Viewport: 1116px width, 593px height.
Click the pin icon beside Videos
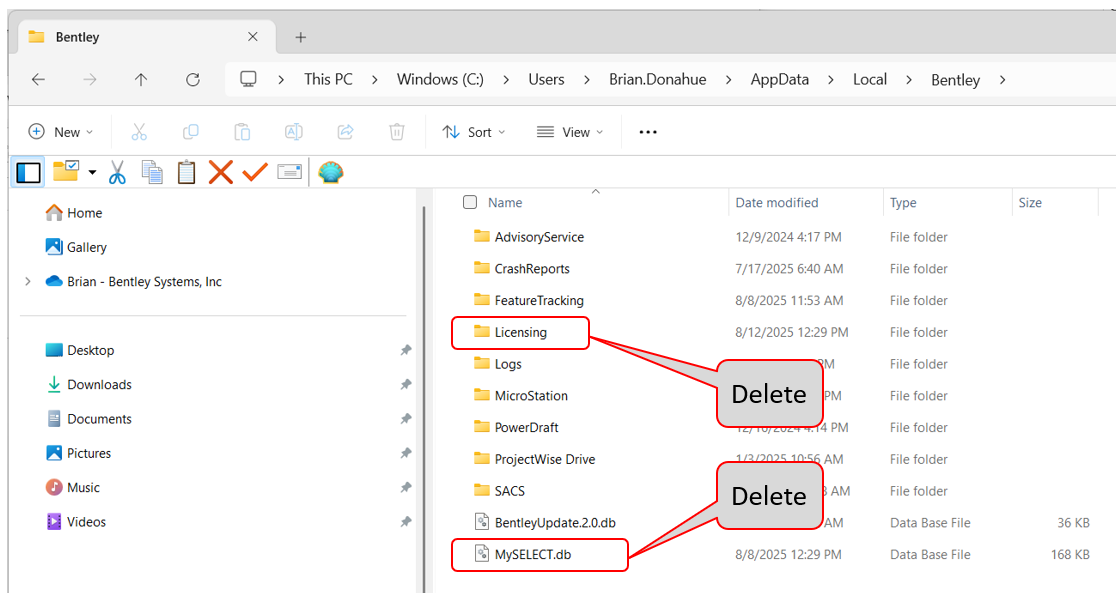click(x=406, y=522)
